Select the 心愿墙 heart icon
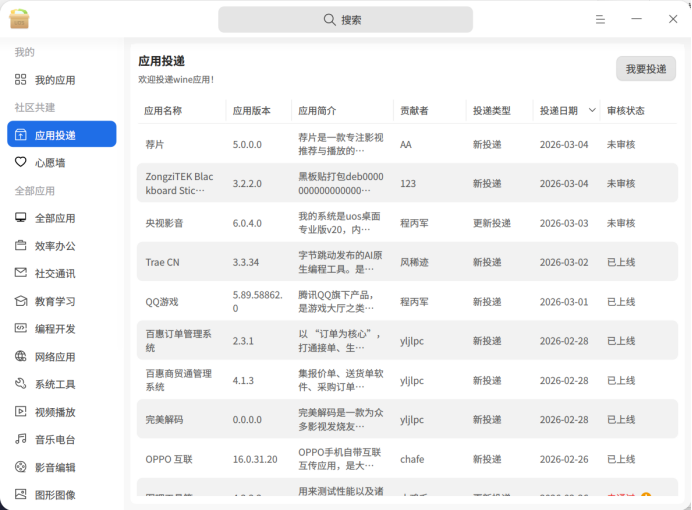The image size is (692, 510). coord(21,162)
